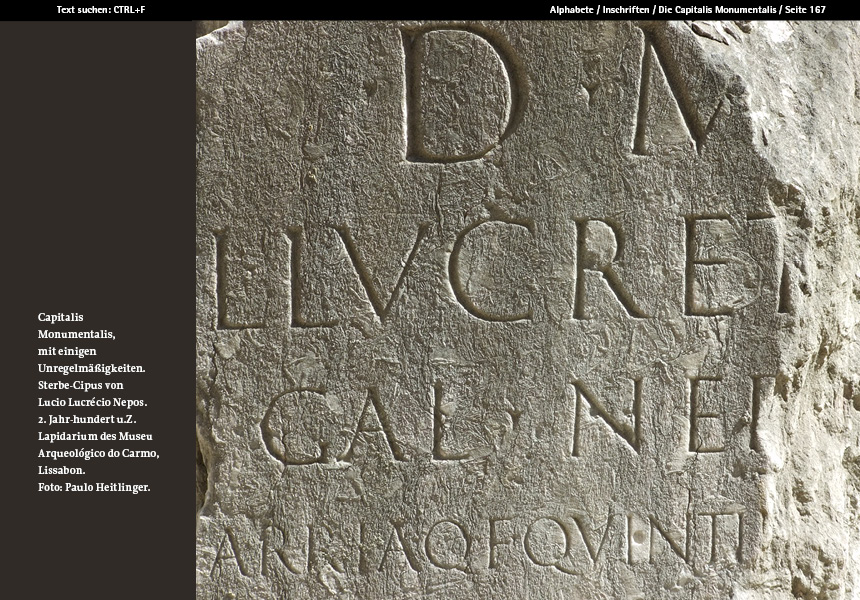860x600 pixels.
Task: Click the "Seite 167" page indicator
Action: point(805,9)
